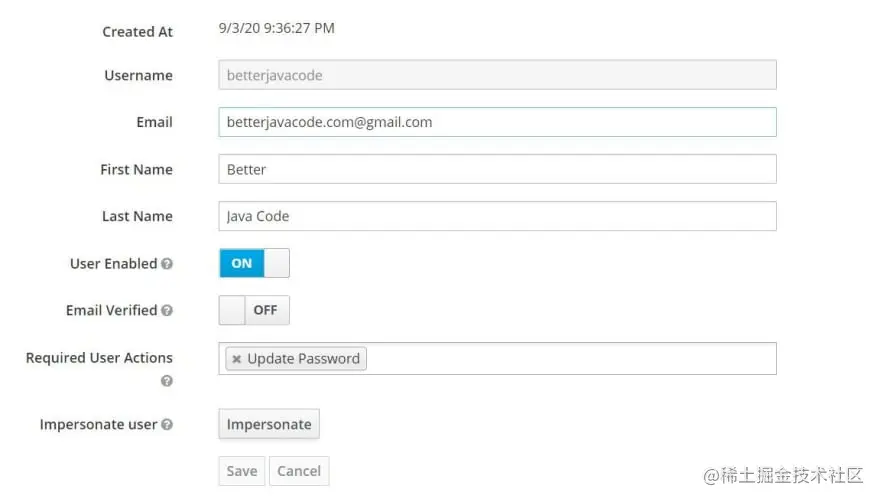Open the Required User Actions selector
The width and height of the screenshot is (880, 502).
(570, 358)
